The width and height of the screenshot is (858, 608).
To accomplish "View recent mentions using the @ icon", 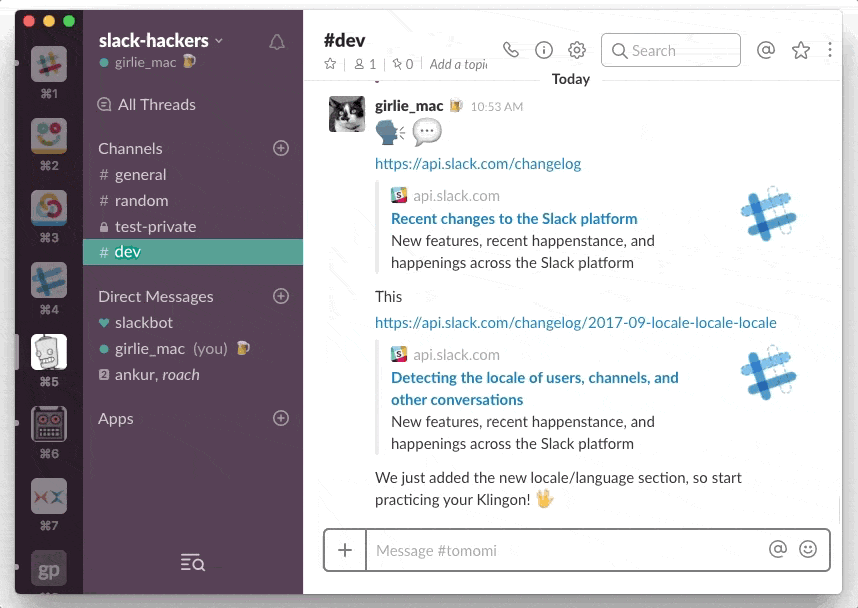I will 766,49.
